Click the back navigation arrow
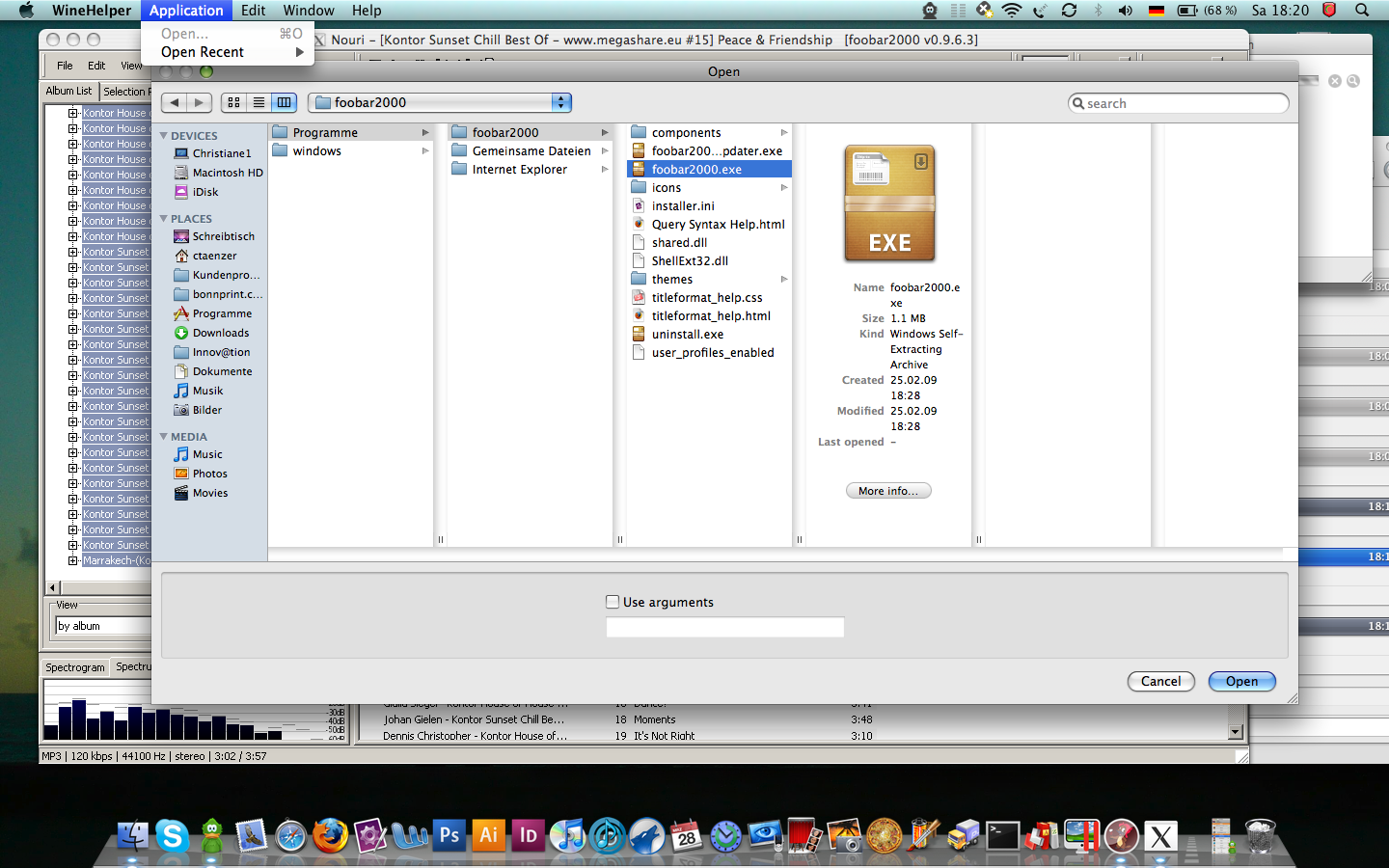The height and width of the screenshot is (868, 1389). pyautogui.click(x=174, y=102)
